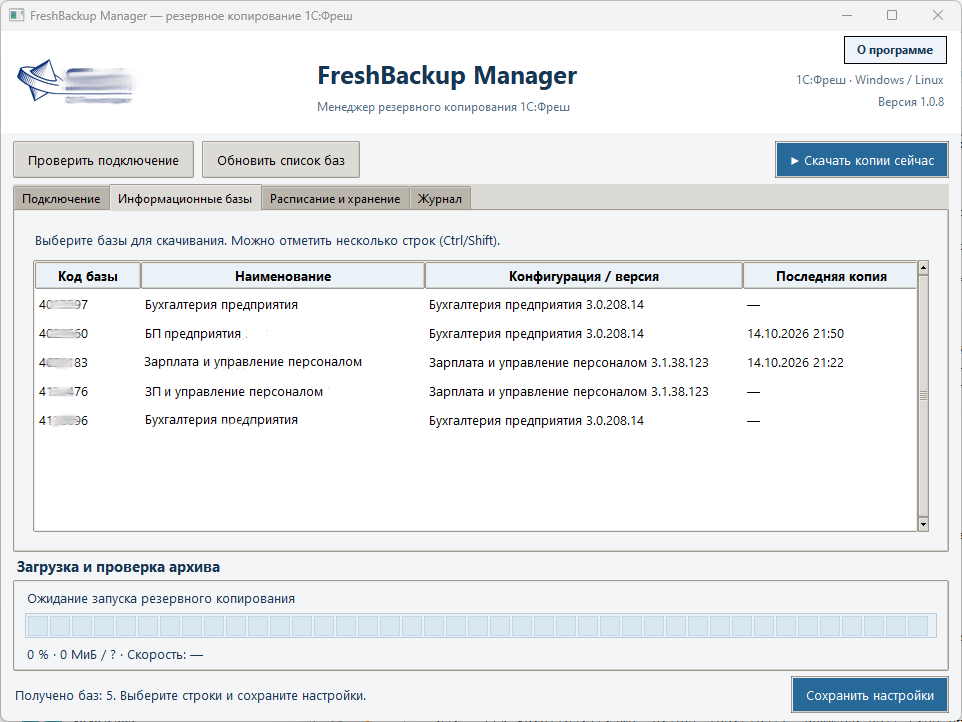
Task: Click the table scrollbar down arrow
Action: (x=923, y=524)
